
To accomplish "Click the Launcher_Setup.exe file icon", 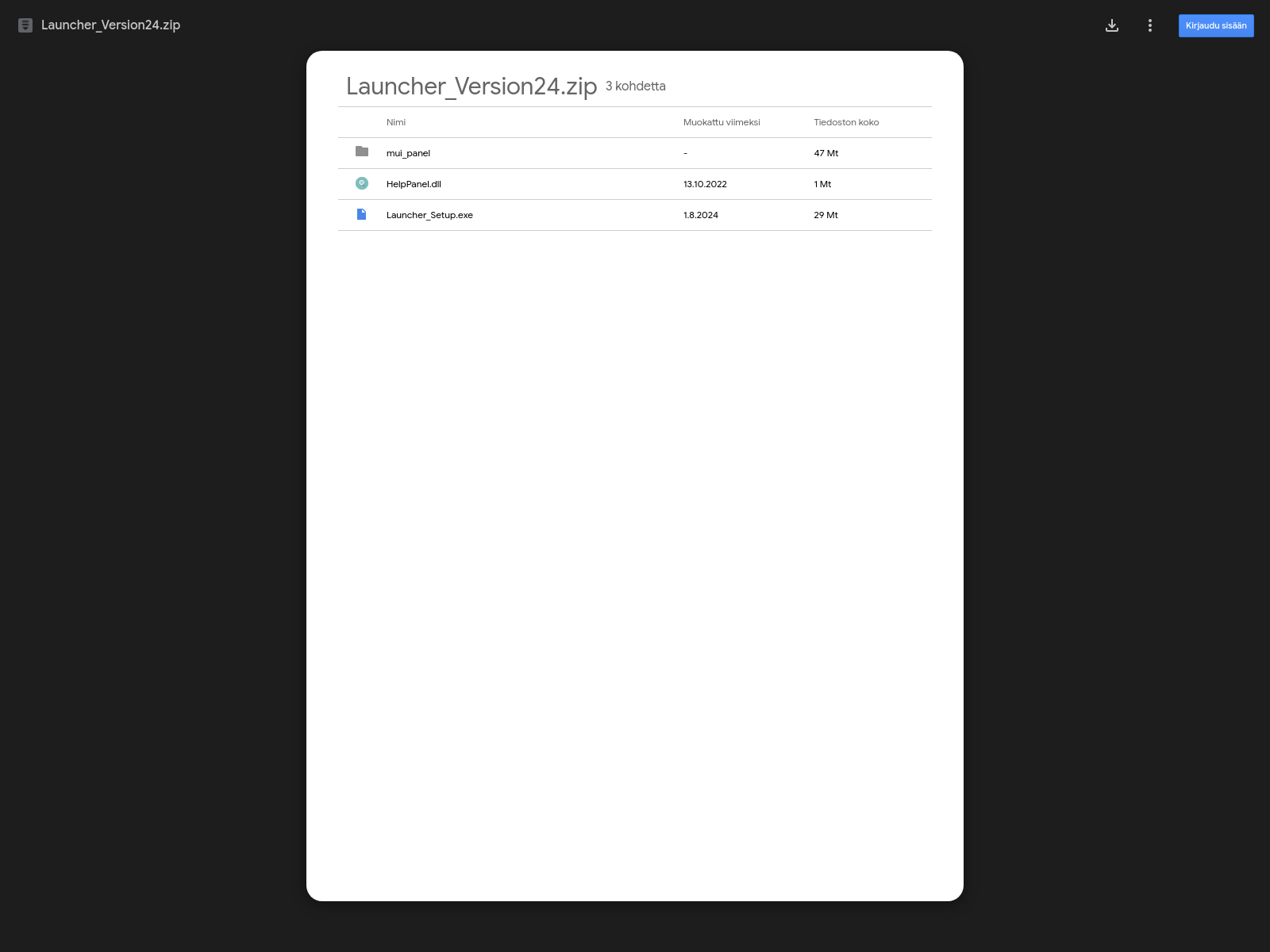I will pyautogui.click(x=362, y=214).
